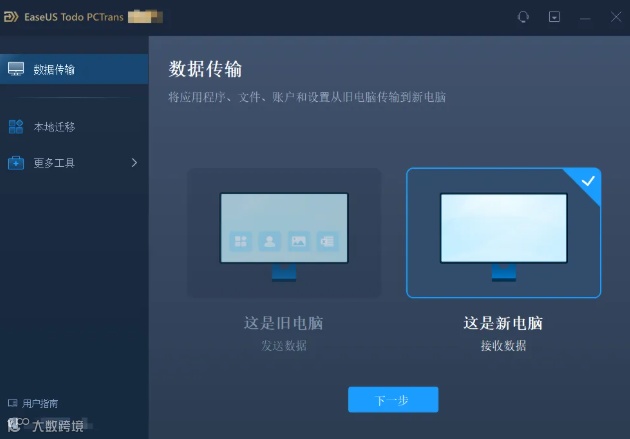Click the user account icon on old PC screen
Viewport: 630px width, 439px height.
[x=270, y=241]
